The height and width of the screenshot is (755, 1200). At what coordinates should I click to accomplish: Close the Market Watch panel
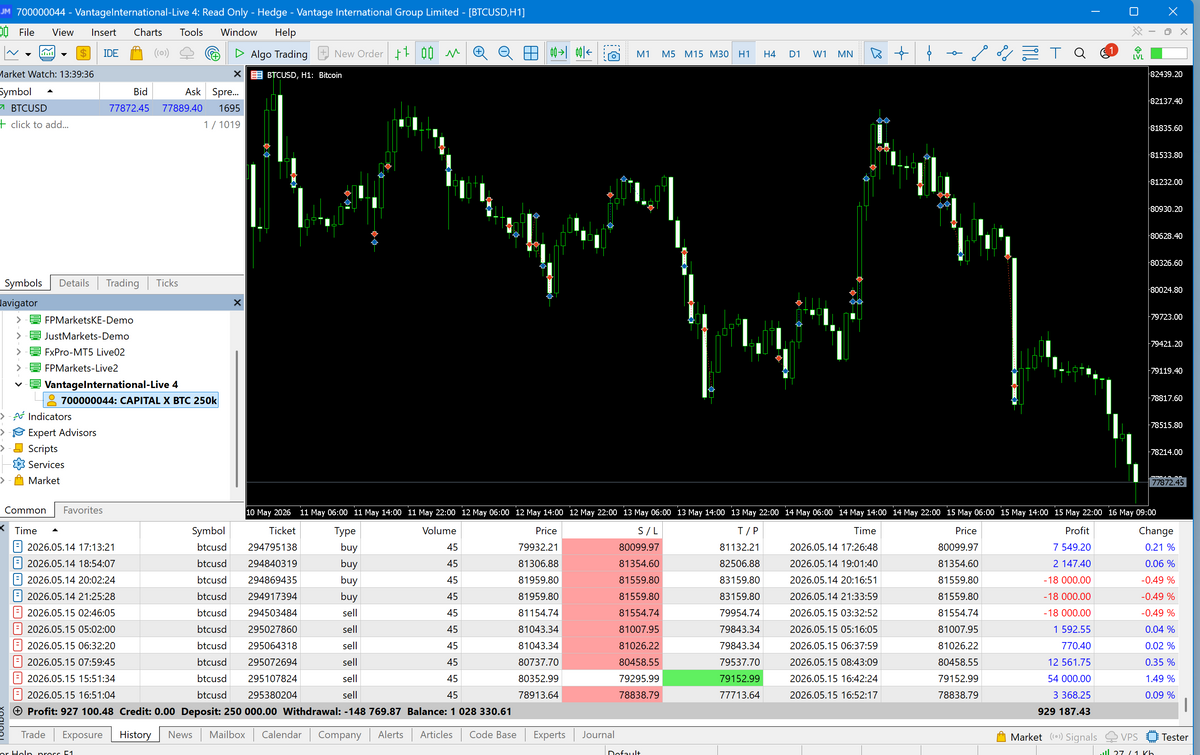(x=237, y=74)
